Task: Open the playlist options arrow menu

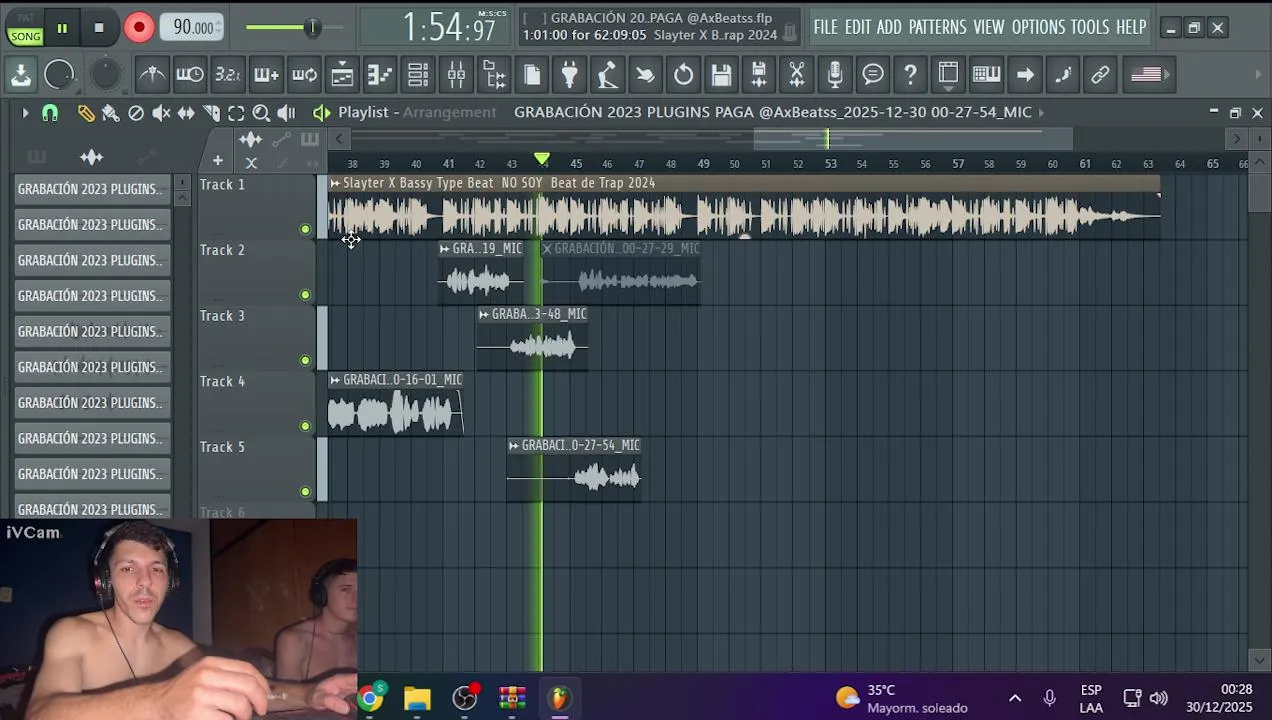Action: click(25, 113)
